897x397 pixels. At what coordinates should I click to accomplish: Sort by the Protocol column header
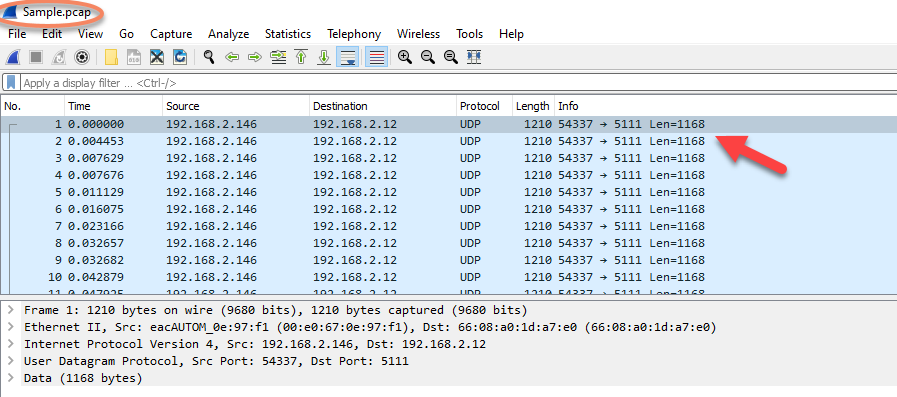(x=484, y=106)
